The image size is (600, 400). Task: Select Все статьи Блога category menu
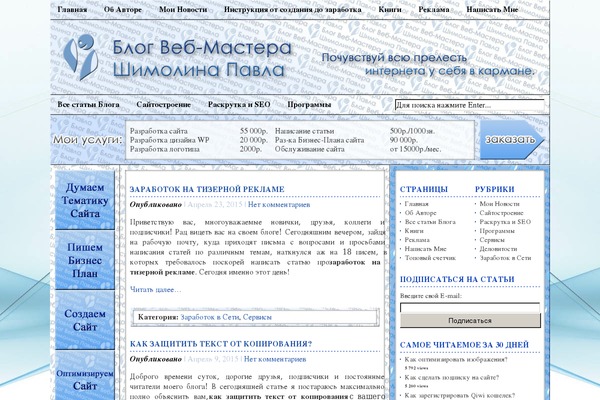pos(88,104)
